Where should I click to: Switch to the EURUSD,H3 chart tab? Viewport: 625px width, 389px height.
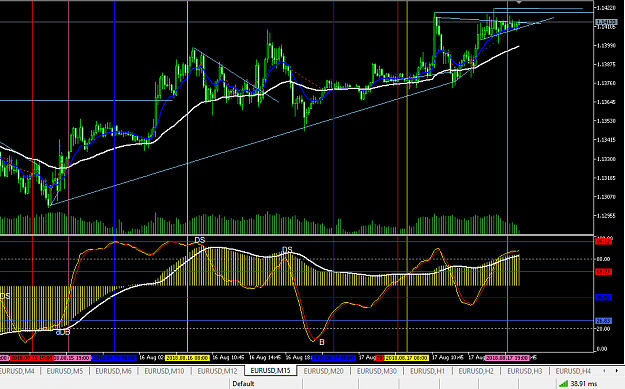tap(524, 371)
